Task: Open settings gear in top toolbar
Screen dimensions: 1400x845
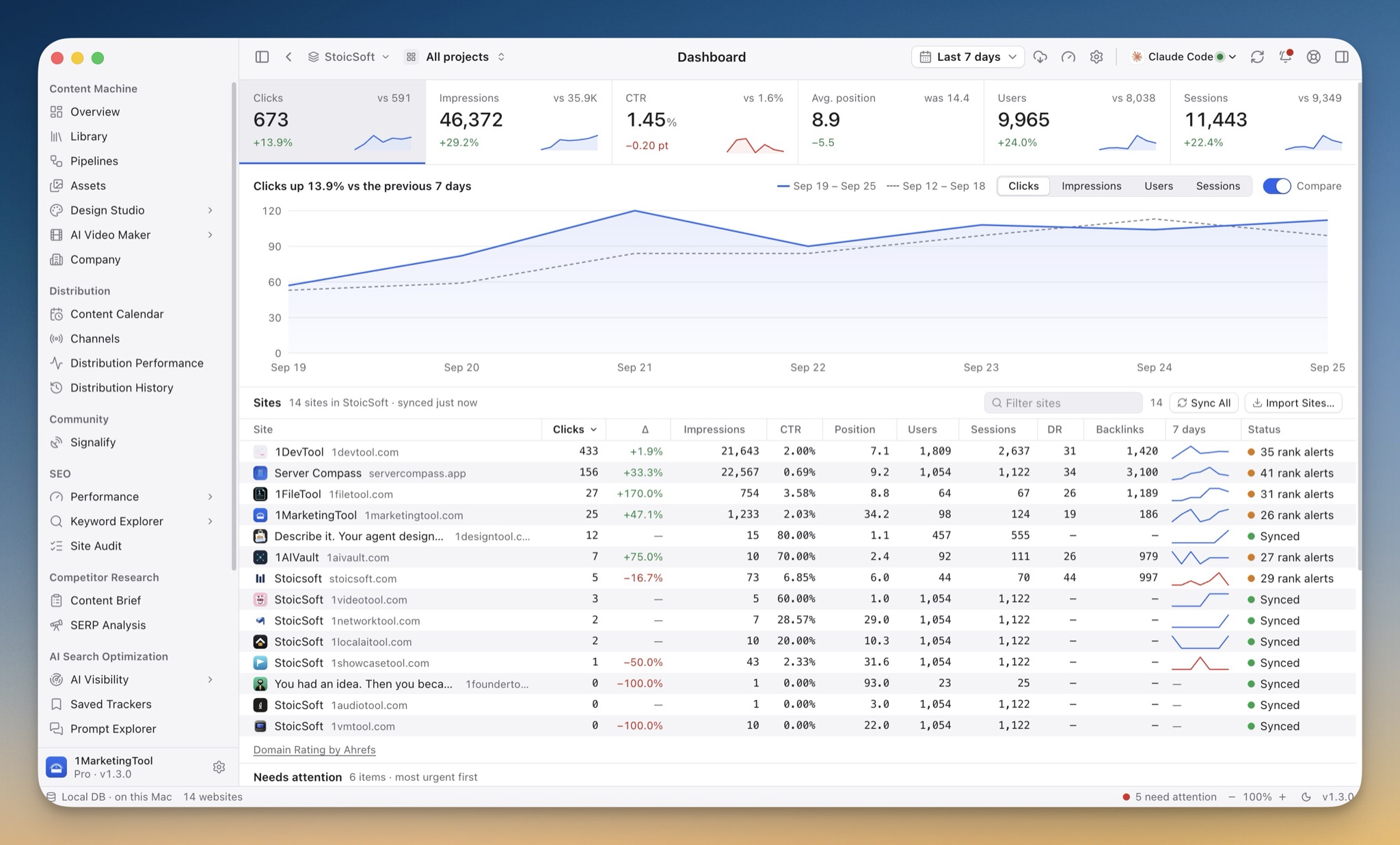Action: [x=1096, y=57]
